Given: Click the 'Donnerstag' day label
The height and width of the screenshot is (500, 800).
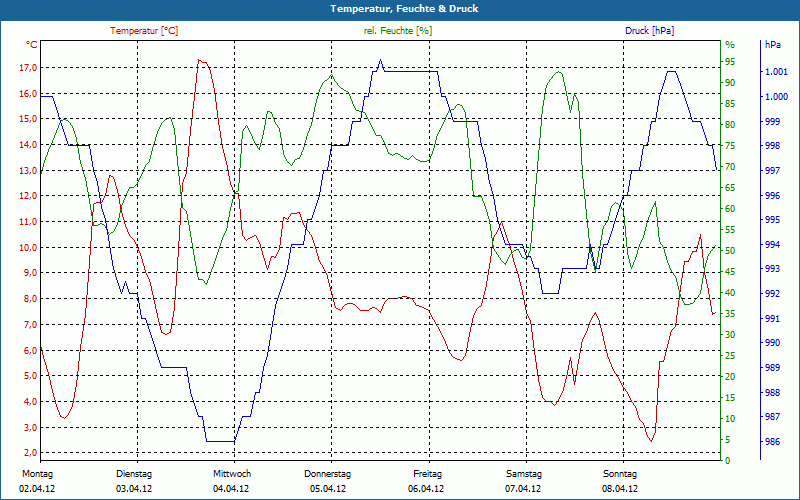Looking at the screenshot, I should [328, 474].
